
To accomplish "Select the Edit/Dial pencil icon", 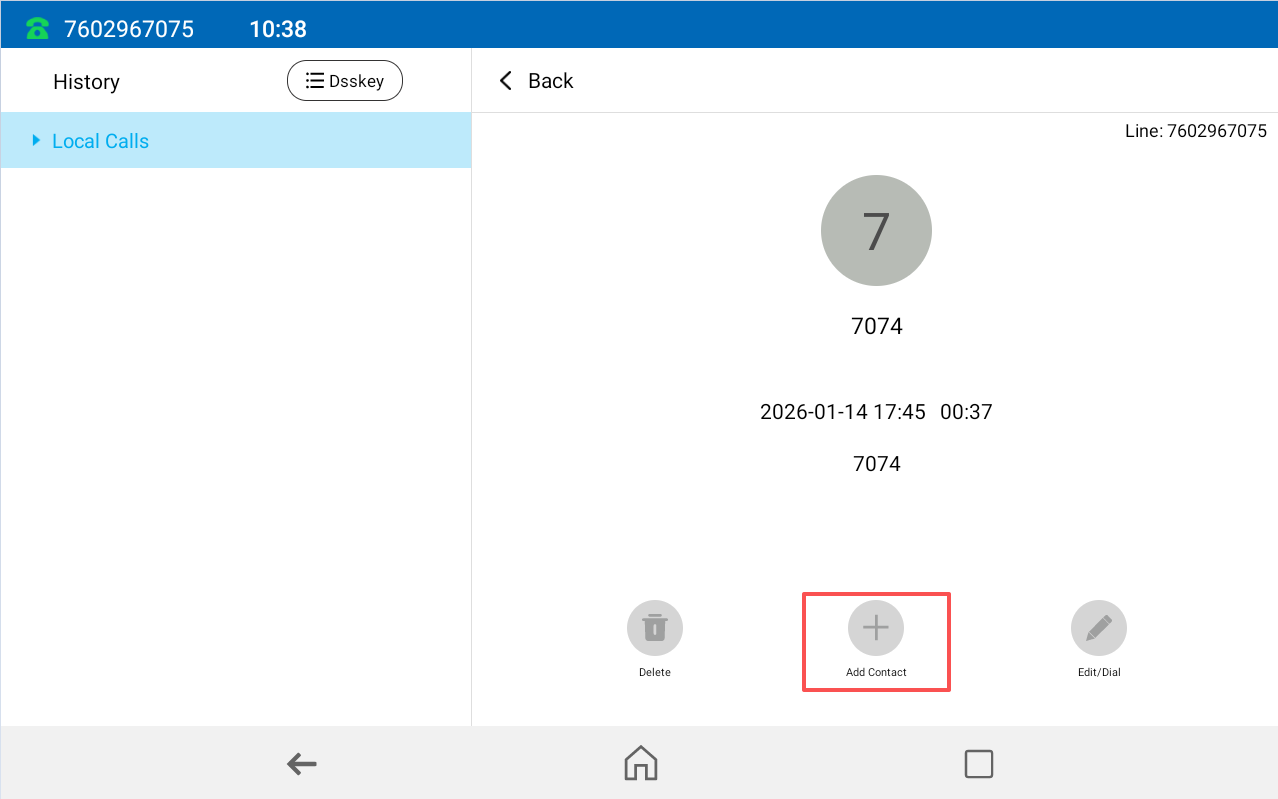I will [x=1098, y=628].
